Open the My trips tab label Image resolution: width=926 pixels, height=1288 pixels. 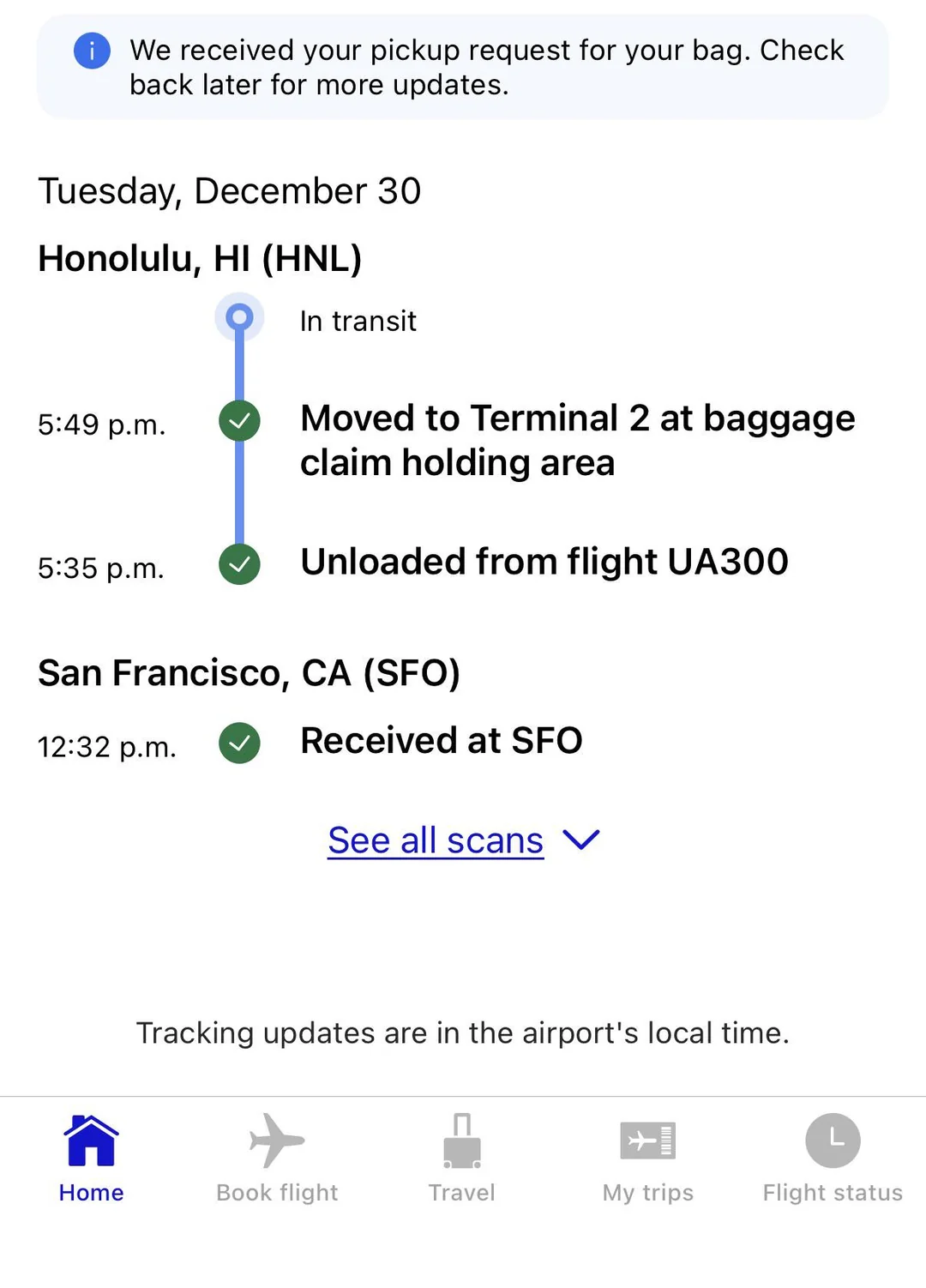[x=648, y=1193]
